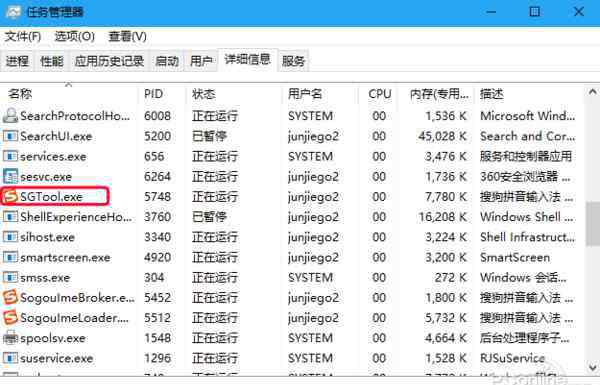This screenshot has width=600, height=385.
Task: Click description 360安全浏览器
Action: 525,176
